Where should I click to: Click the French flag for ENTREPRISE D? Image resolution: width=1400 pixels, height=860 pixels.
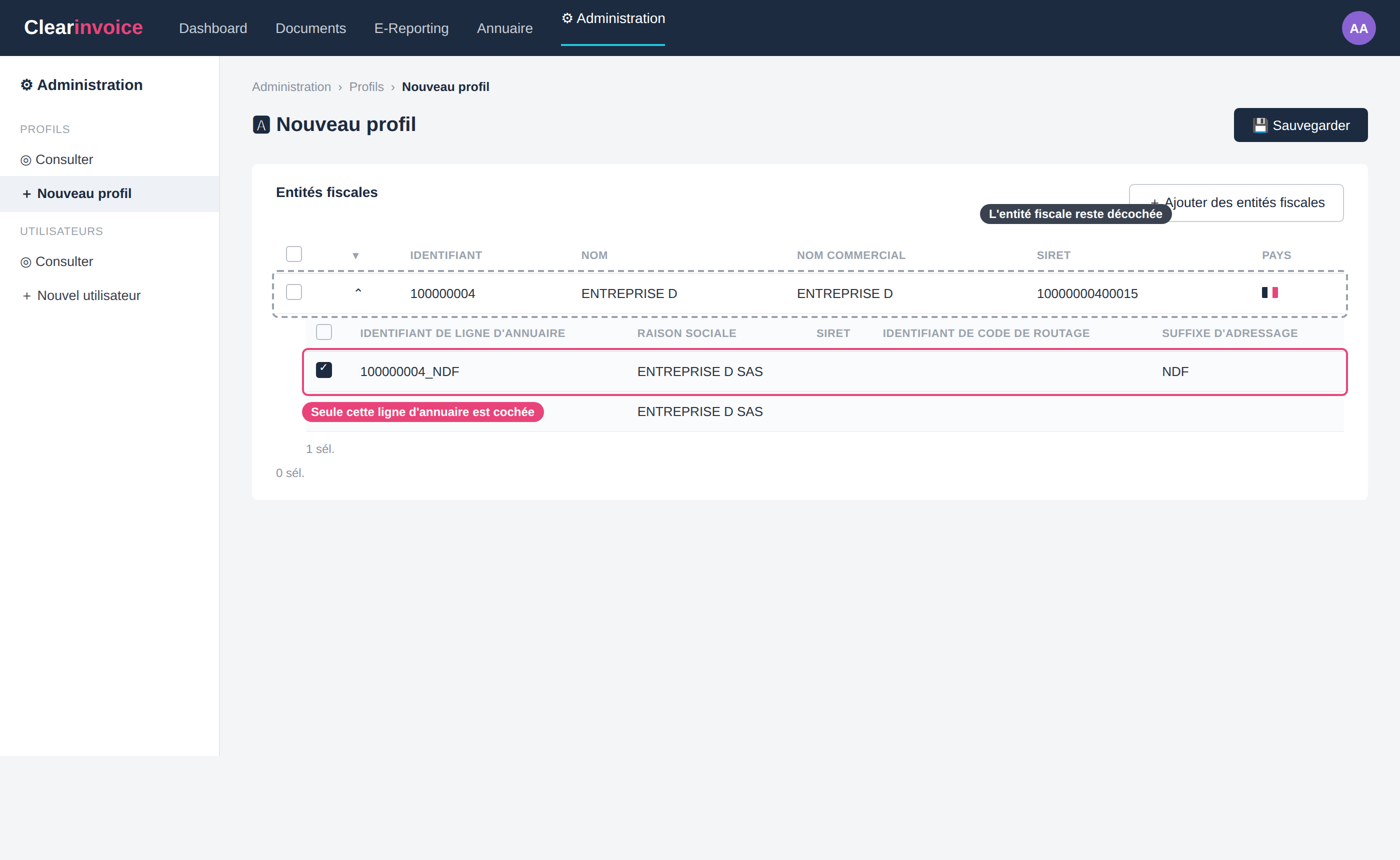[1269, 292]
